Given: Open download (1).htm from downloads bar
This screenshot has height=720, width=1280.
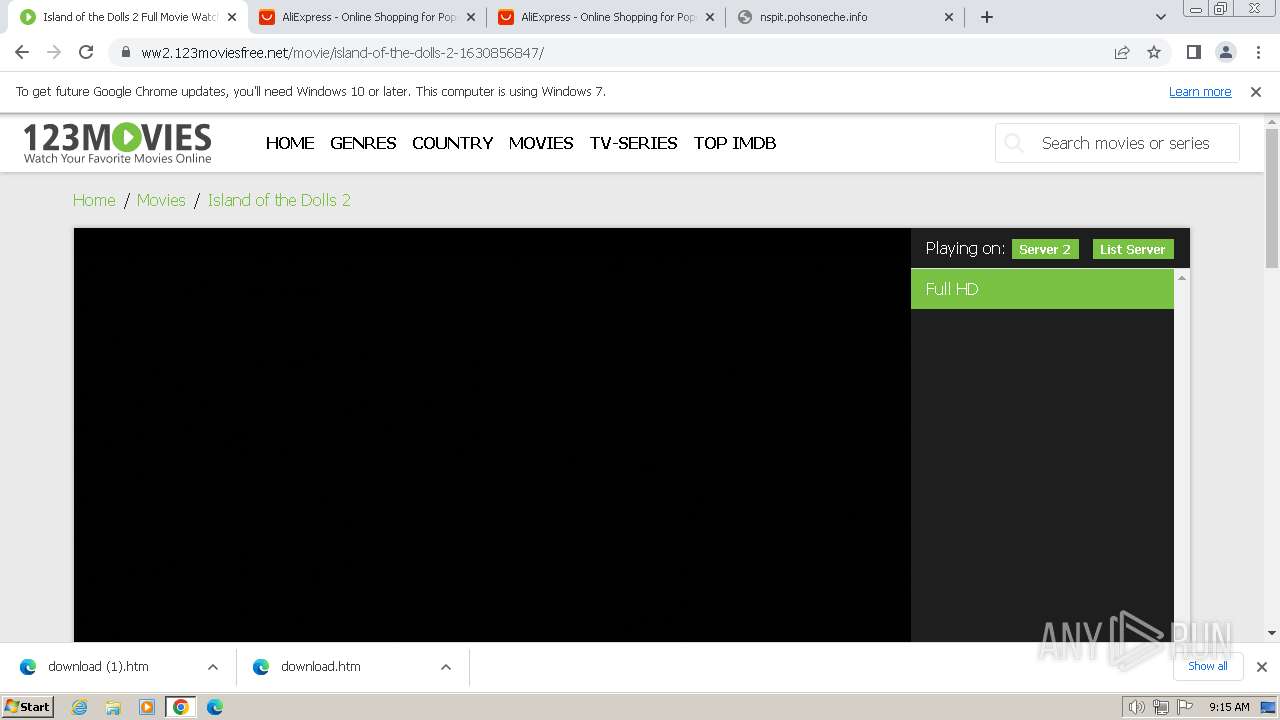Looking at the screenshot, I should tap(98, 666).
